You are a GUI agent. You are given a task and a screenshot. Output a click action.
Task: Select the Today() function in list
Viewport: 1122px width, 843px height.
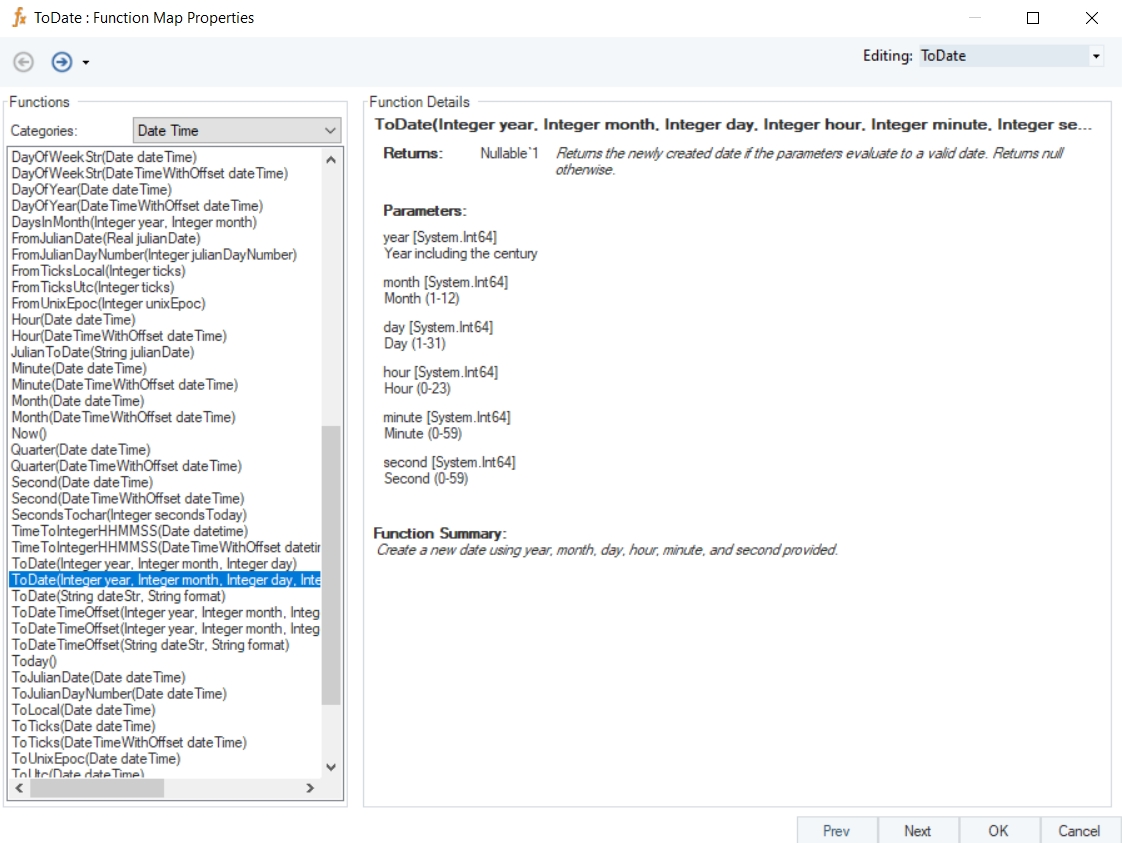[x=34, y=661]
